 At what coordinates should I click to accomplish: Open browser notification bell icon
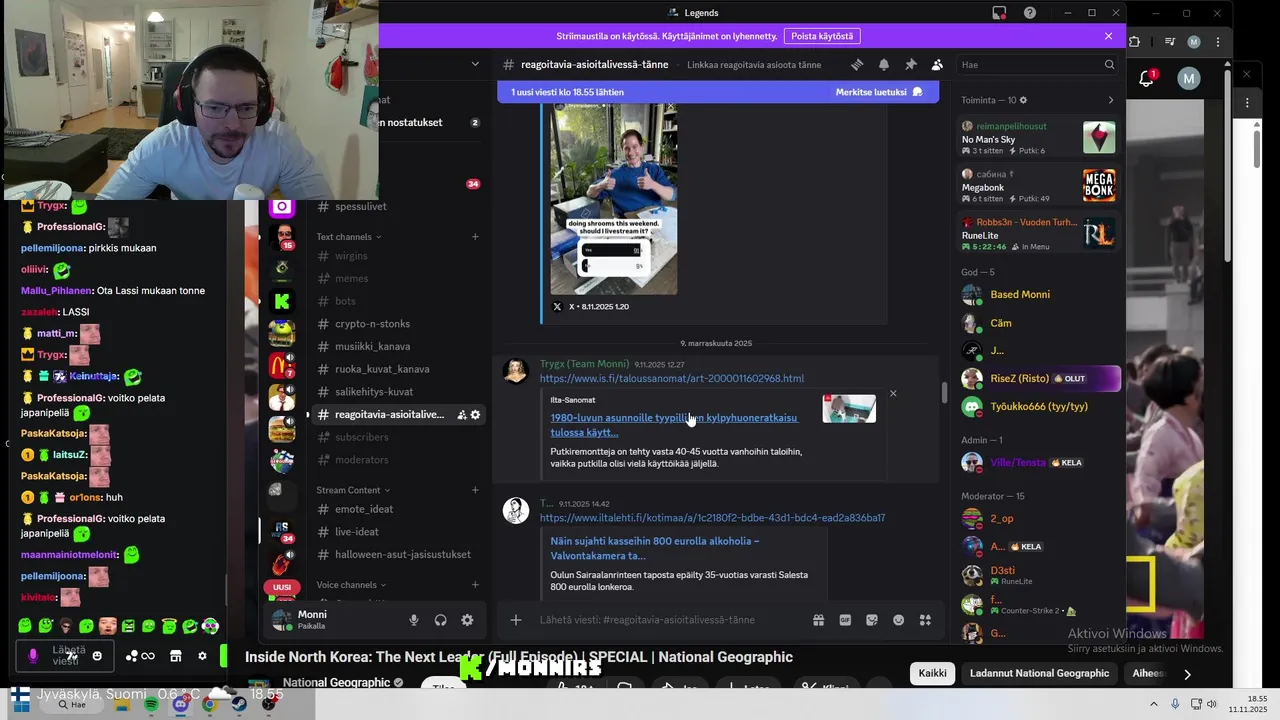1146,78
